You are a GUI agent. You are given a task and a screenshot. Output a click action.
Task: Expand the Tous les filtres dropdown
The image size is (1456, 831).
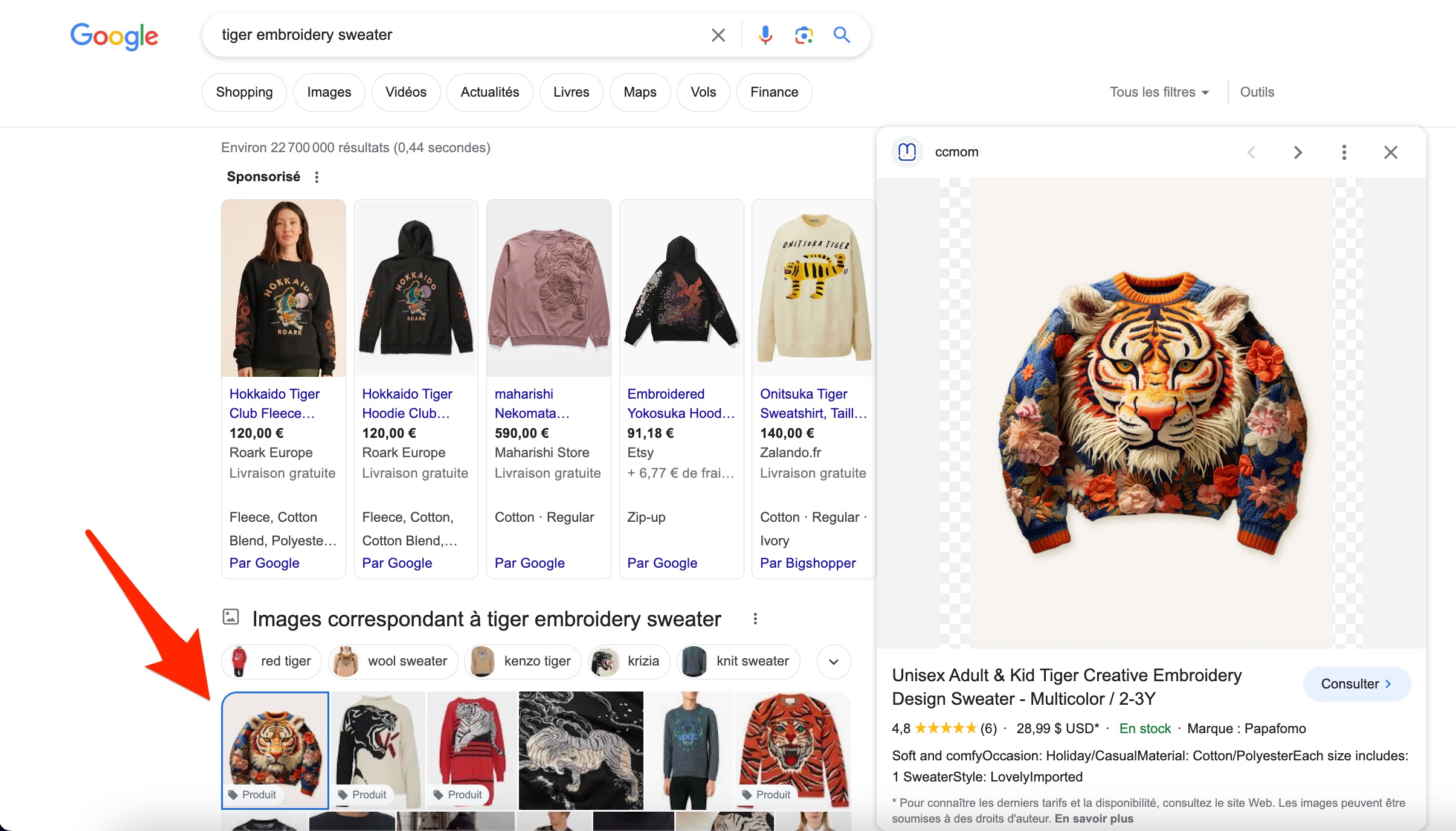pyautogui.click(x=1159, y=92)
